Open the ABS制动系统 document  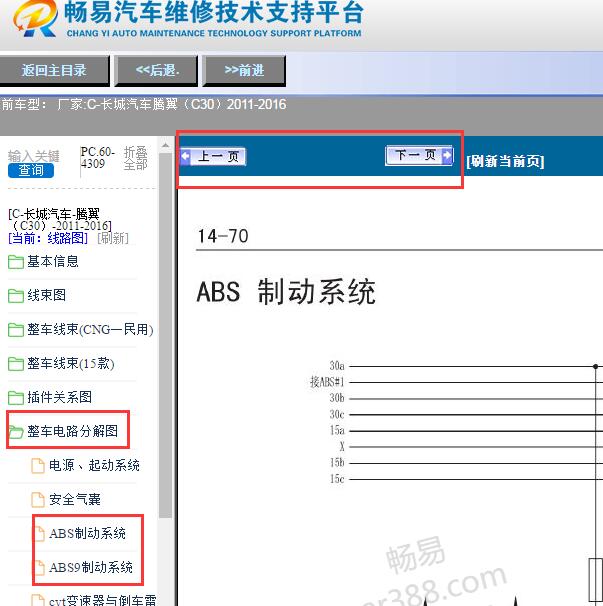(x=87, y=533)
